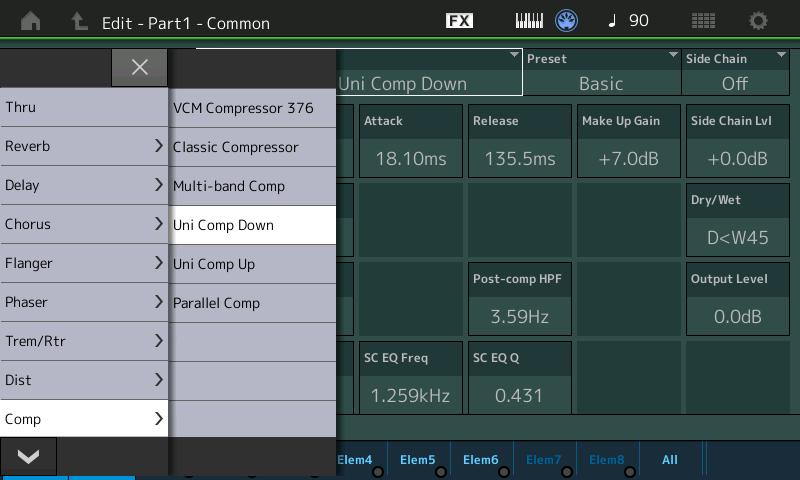The height and width of the screenshot is (480, 800).
Task: Close the effect category popup
Action: click(139, 67)
